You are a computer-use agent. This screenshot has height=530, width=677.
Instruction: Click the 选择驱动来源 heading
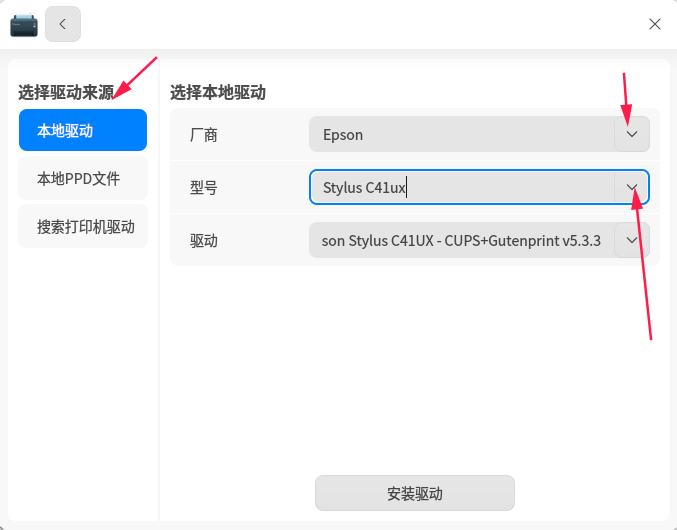[66, 92]
